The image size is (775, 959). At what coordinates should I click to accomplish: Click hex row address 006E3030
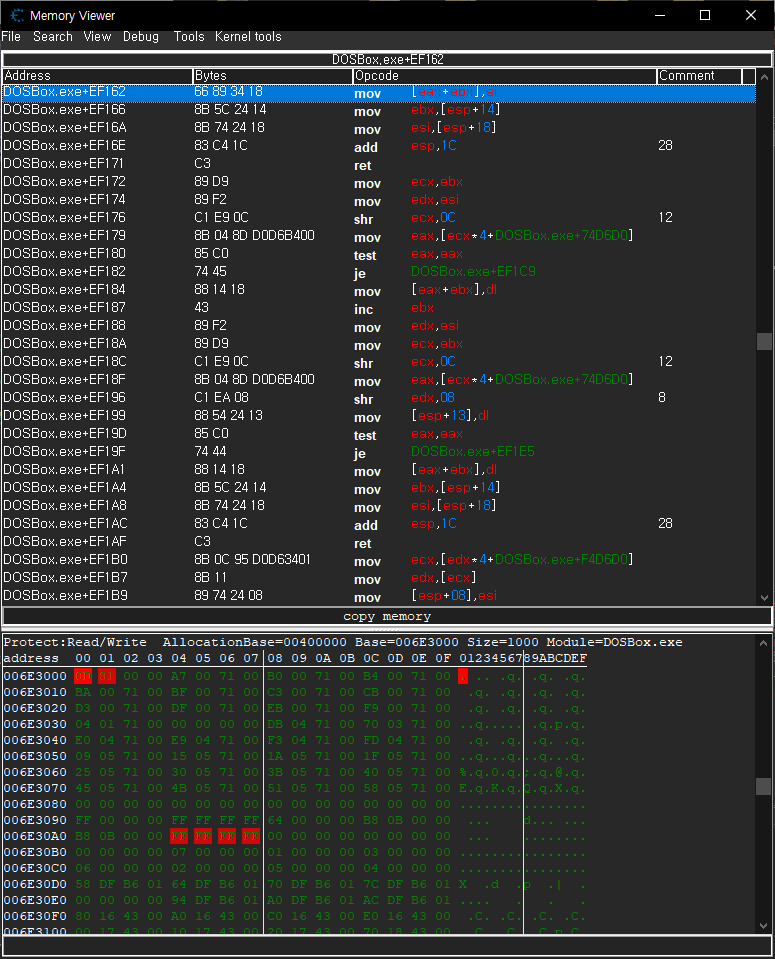[x=35, y=724]
